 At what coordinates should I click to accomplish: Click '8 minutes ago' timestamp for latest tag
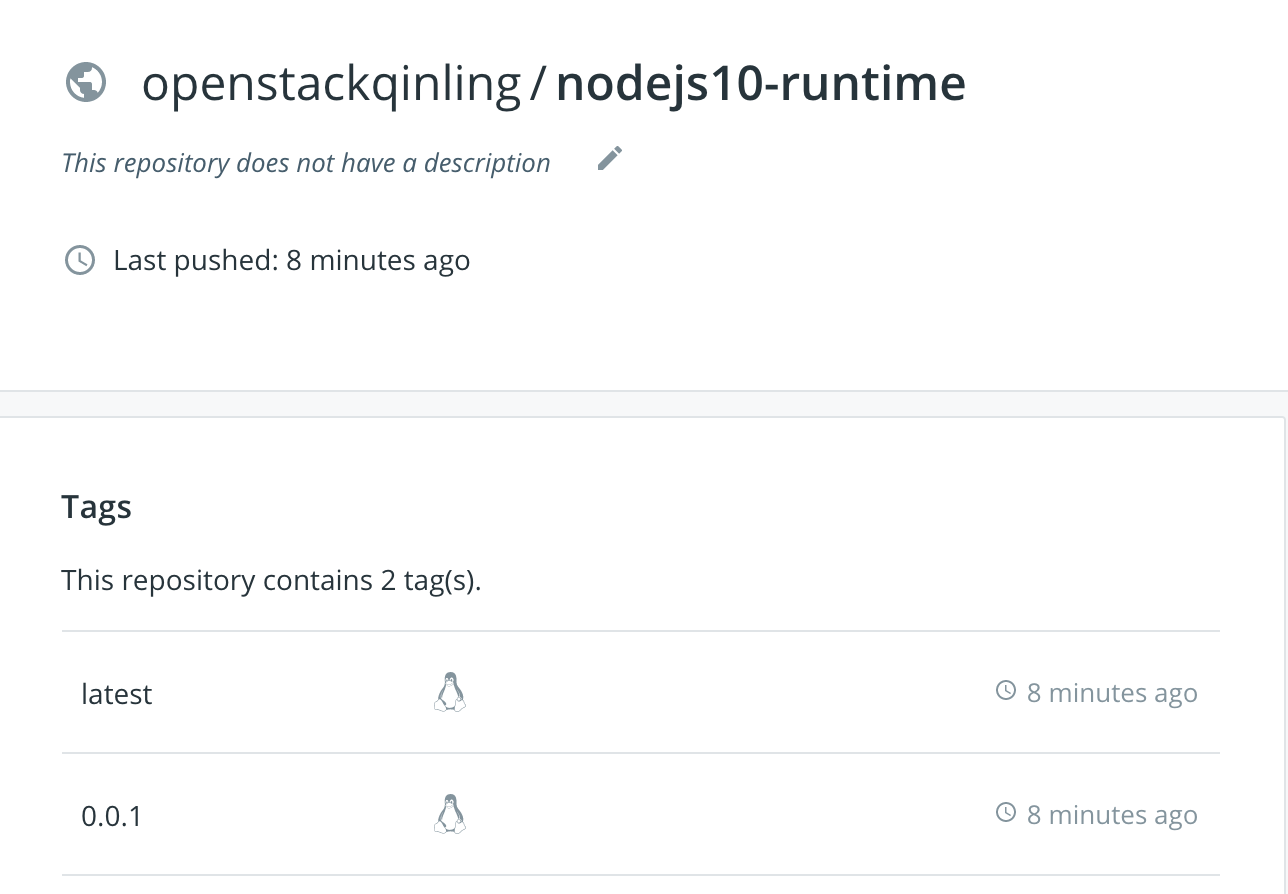(x=1112, y=693)
